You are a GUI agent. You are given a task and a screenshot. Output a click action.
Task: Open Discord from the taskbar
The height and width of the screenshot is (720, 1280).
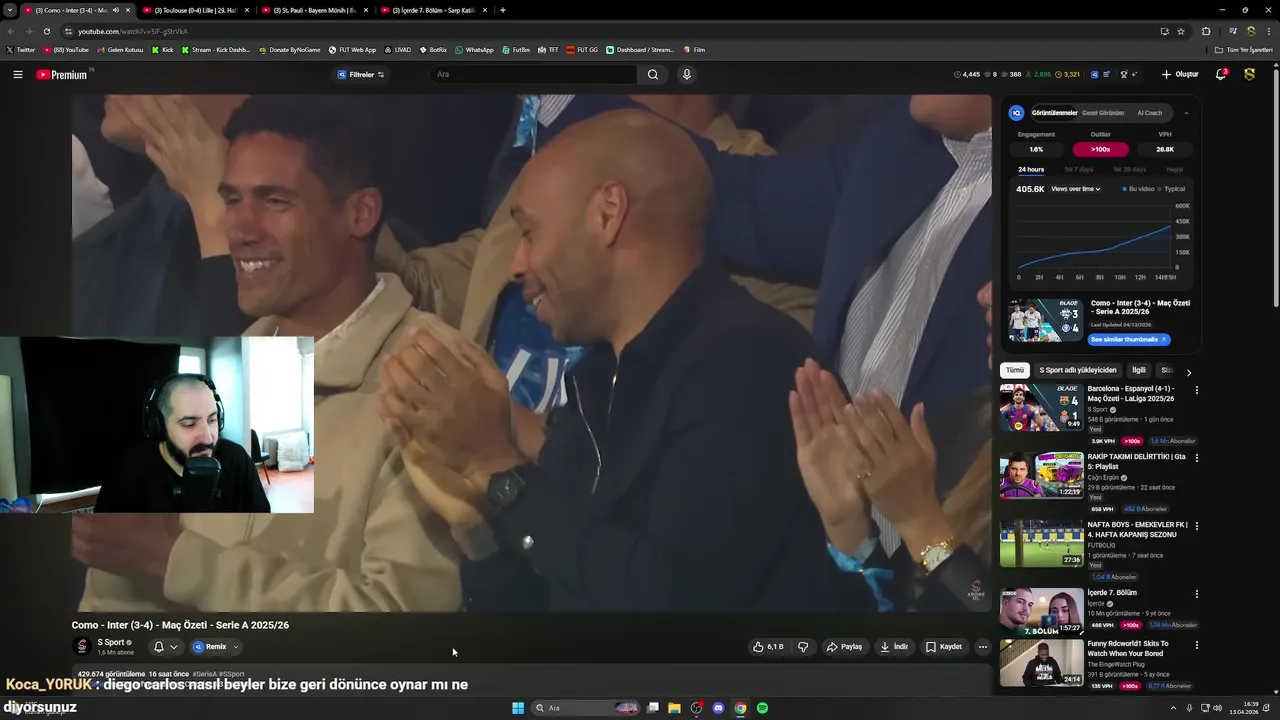[x=718, y=708]
